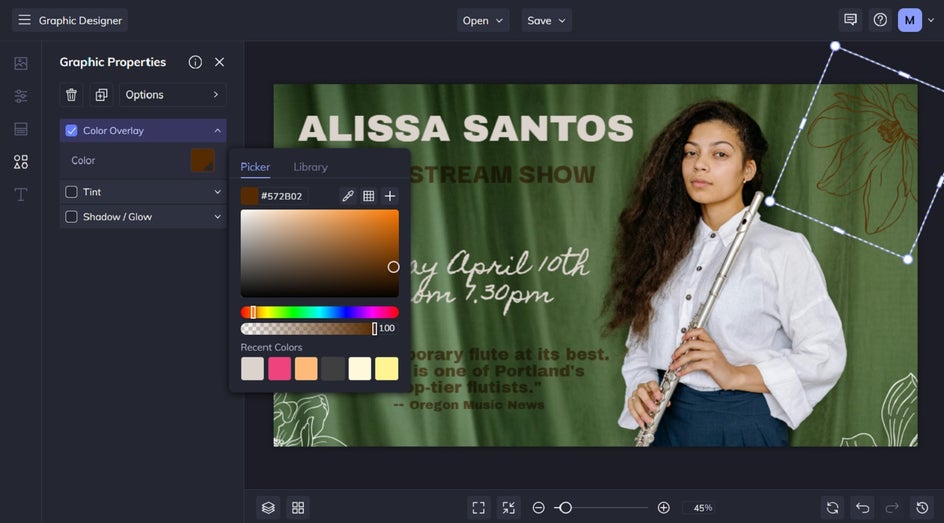Click the zoom level slider in bottom bar
The image size is (944, 523).
pos(601,508)
